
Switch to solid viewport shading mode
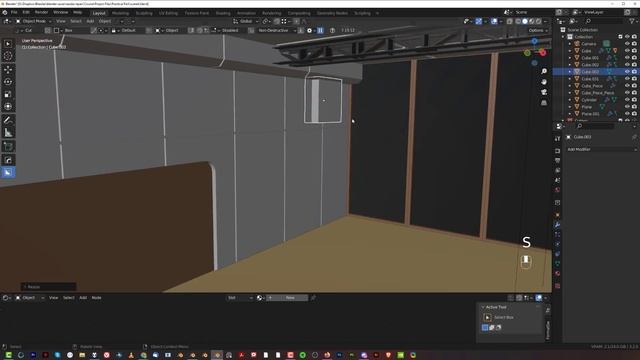tap(525, 21)
